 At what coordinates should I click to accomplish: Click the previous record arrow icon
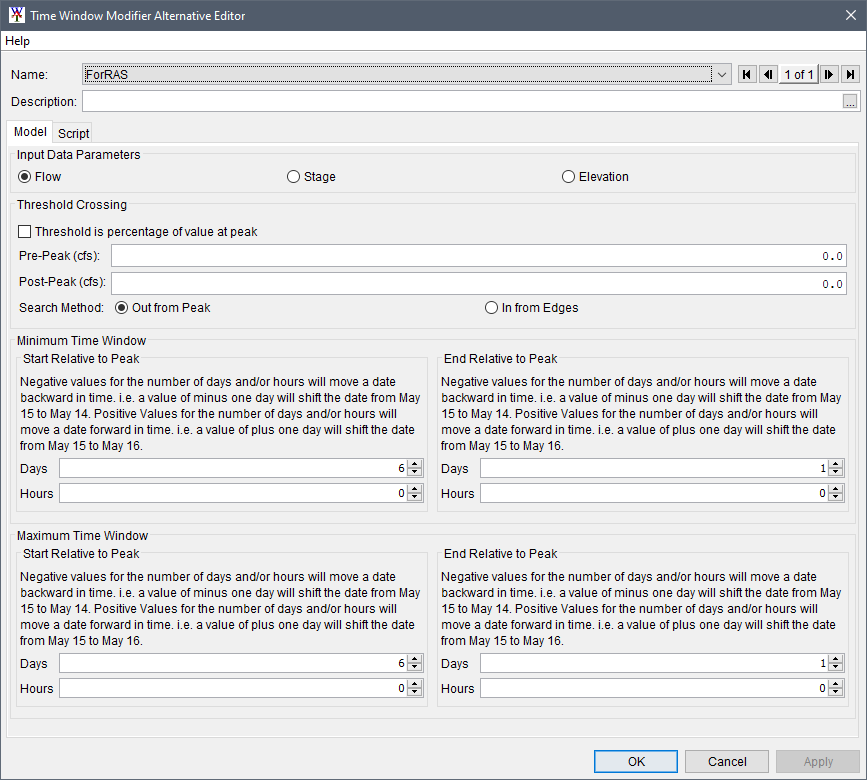point(767,73)
